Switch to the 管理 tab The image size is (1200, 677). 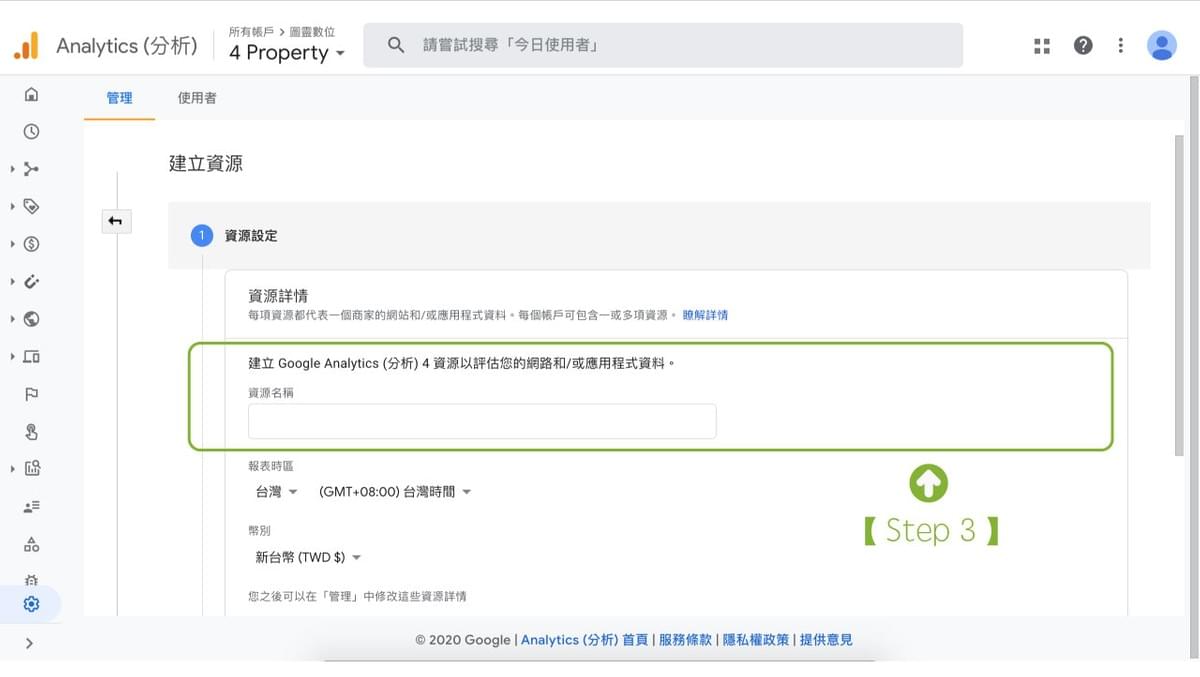(119, 98)
